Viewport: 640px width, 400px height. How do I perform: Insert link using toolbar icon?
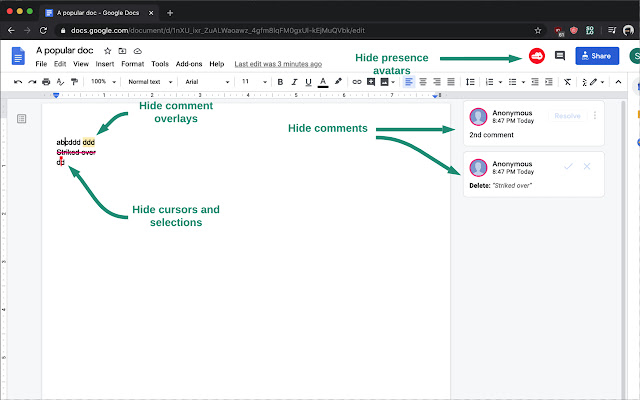click(357, 81)
